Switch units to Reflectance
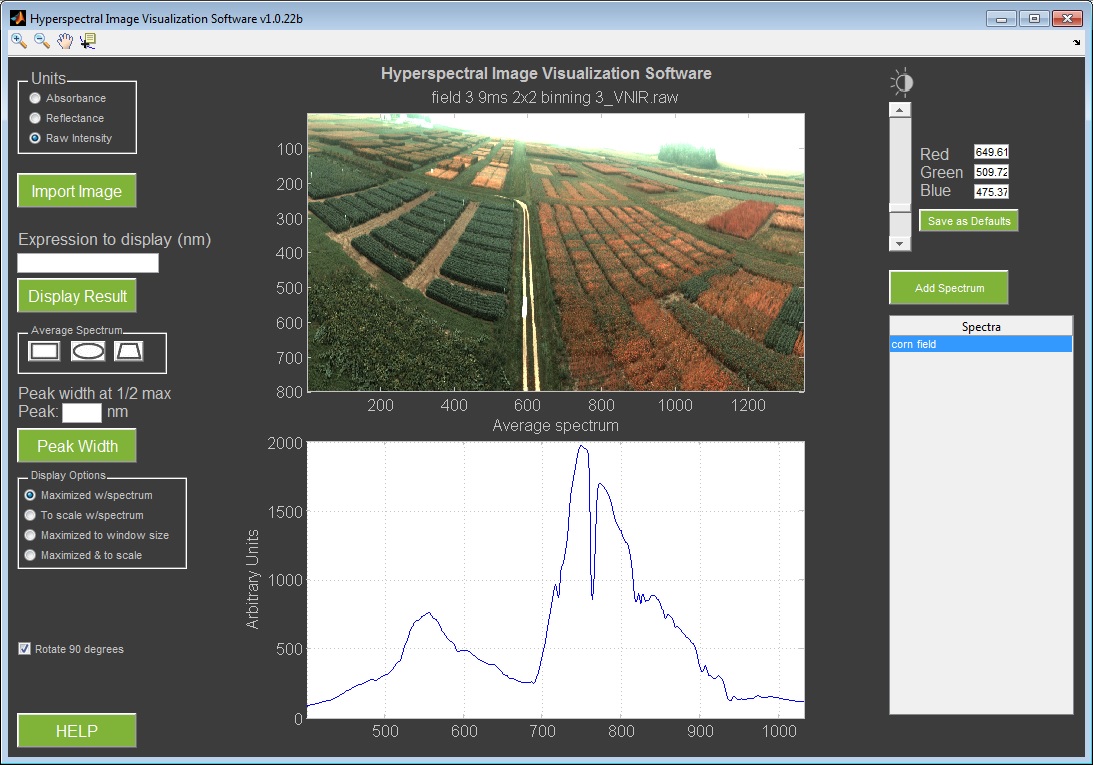The width and height of the screenshot is (1093, 765). click(x=33, y=118)
